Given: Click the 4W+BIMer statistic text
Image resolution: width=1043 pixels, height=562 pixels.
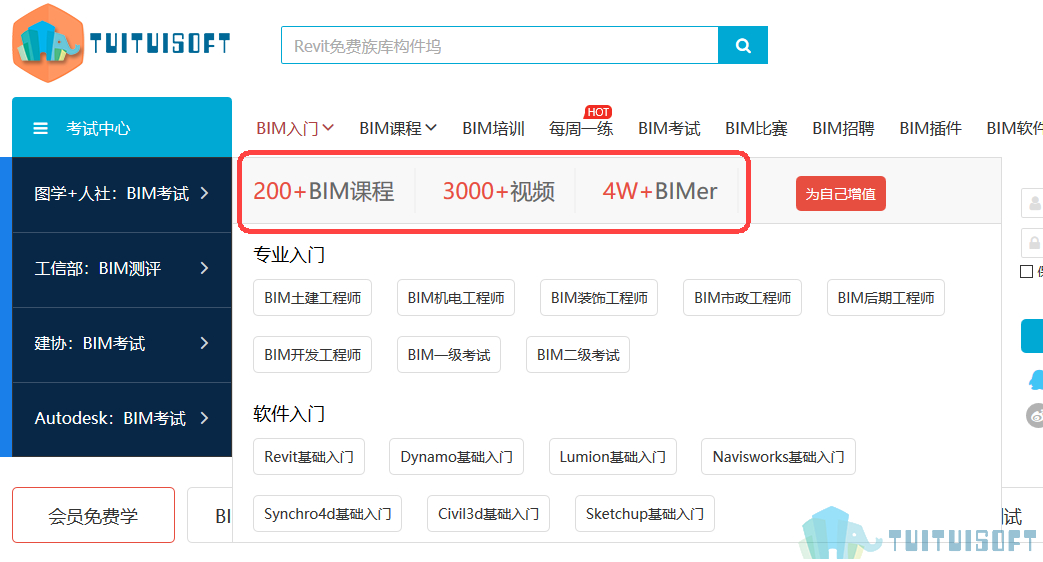Looking at the screenshot, I should click(660, 192).
